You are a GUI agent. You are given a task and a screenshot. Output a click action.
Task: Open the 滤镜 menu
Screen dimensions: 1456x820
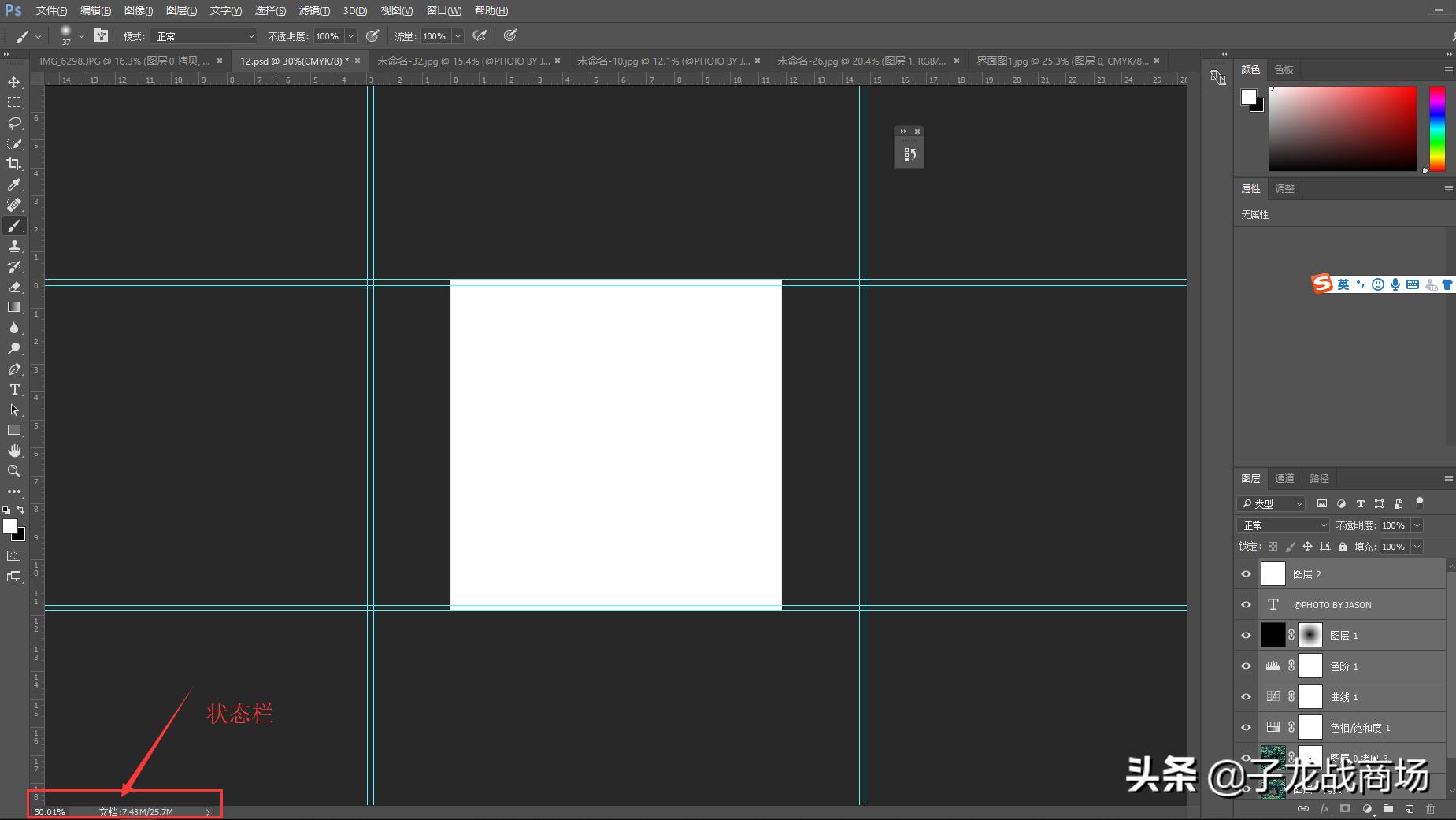point(314,10)
